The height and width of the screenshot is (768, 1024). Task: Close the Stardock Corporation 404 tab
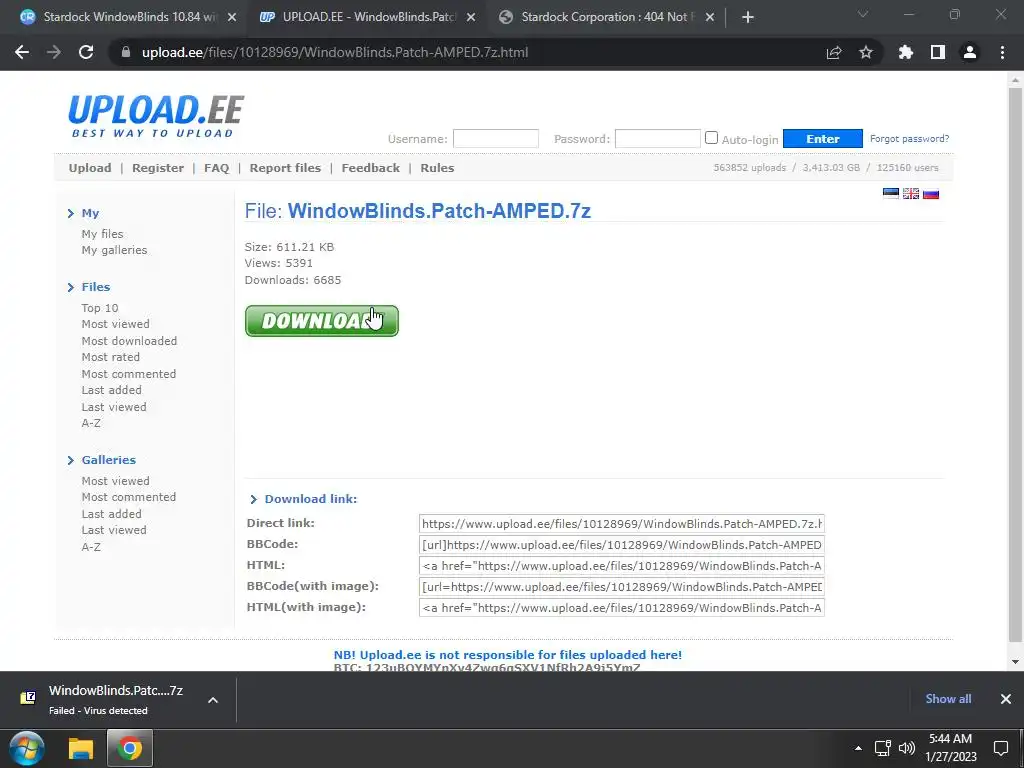[710, 18]
